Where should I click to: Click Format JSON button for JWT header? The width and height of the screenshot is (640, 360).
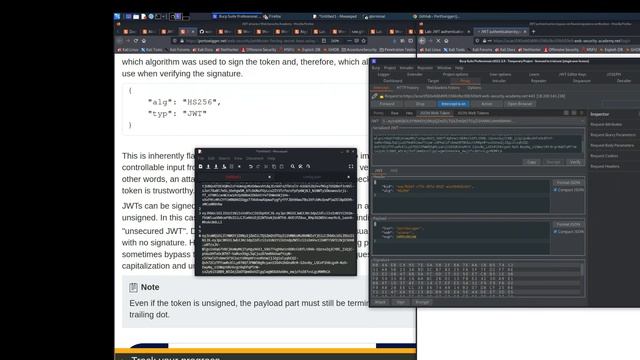pyautogui.click(x=568, y=182)
